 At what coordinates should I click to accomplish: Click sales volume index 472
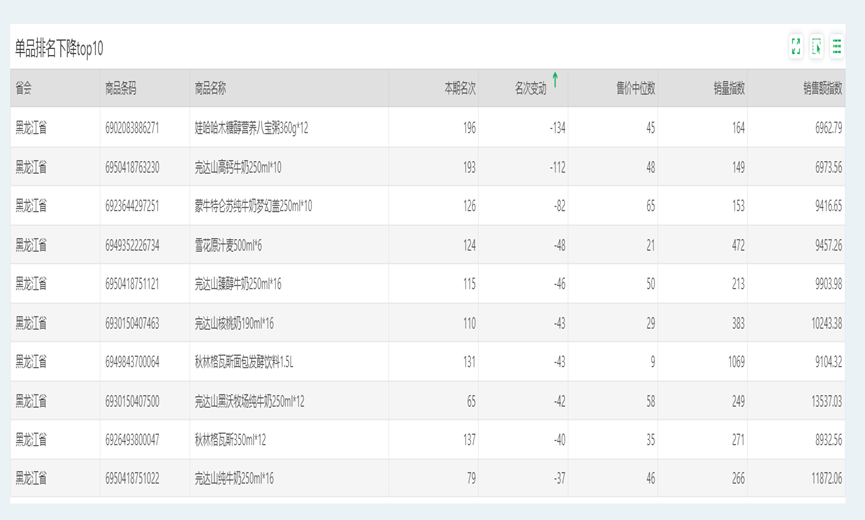pos(738,245)
